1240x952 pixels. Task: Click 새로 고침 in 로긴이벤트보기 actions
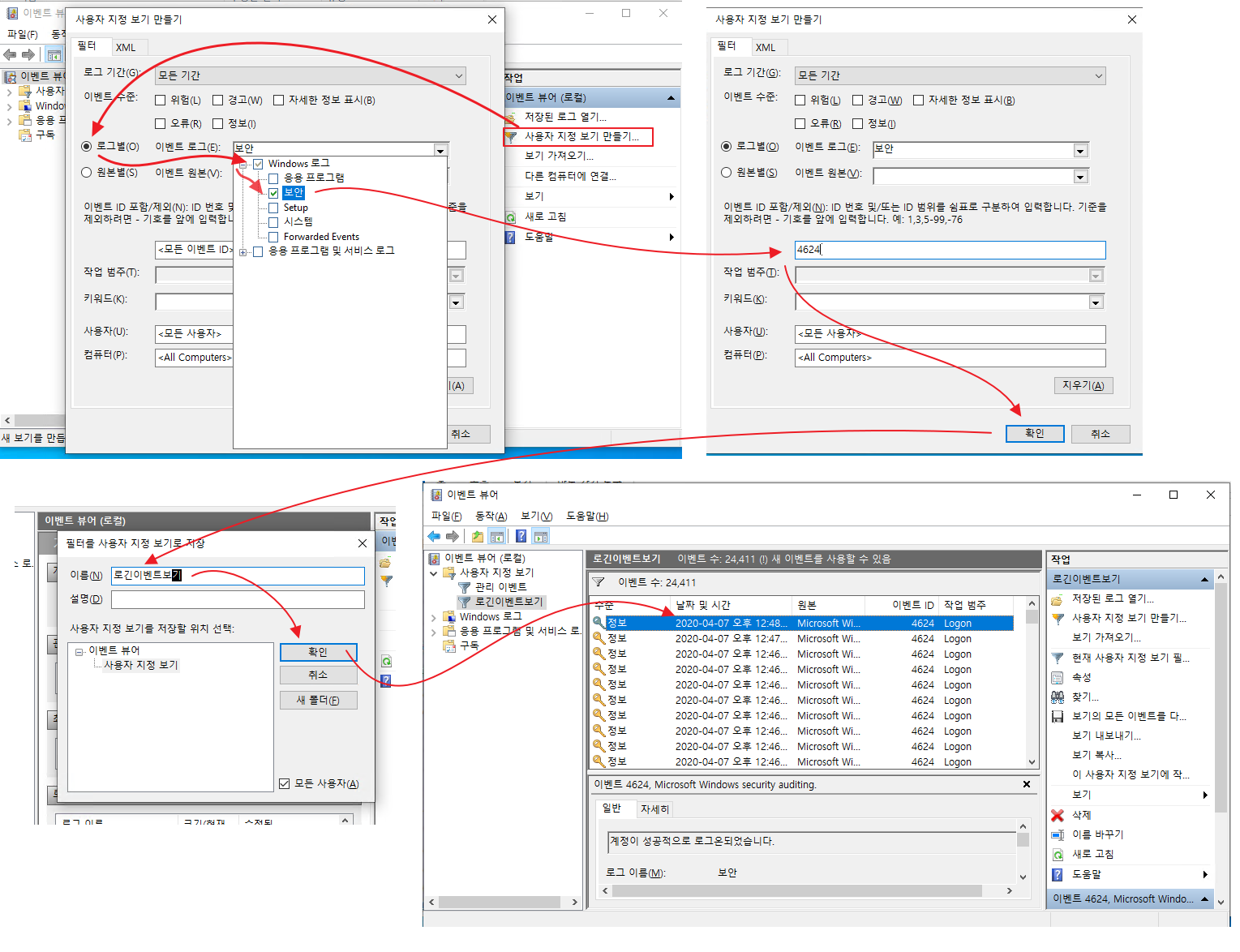click(1093, 854)
